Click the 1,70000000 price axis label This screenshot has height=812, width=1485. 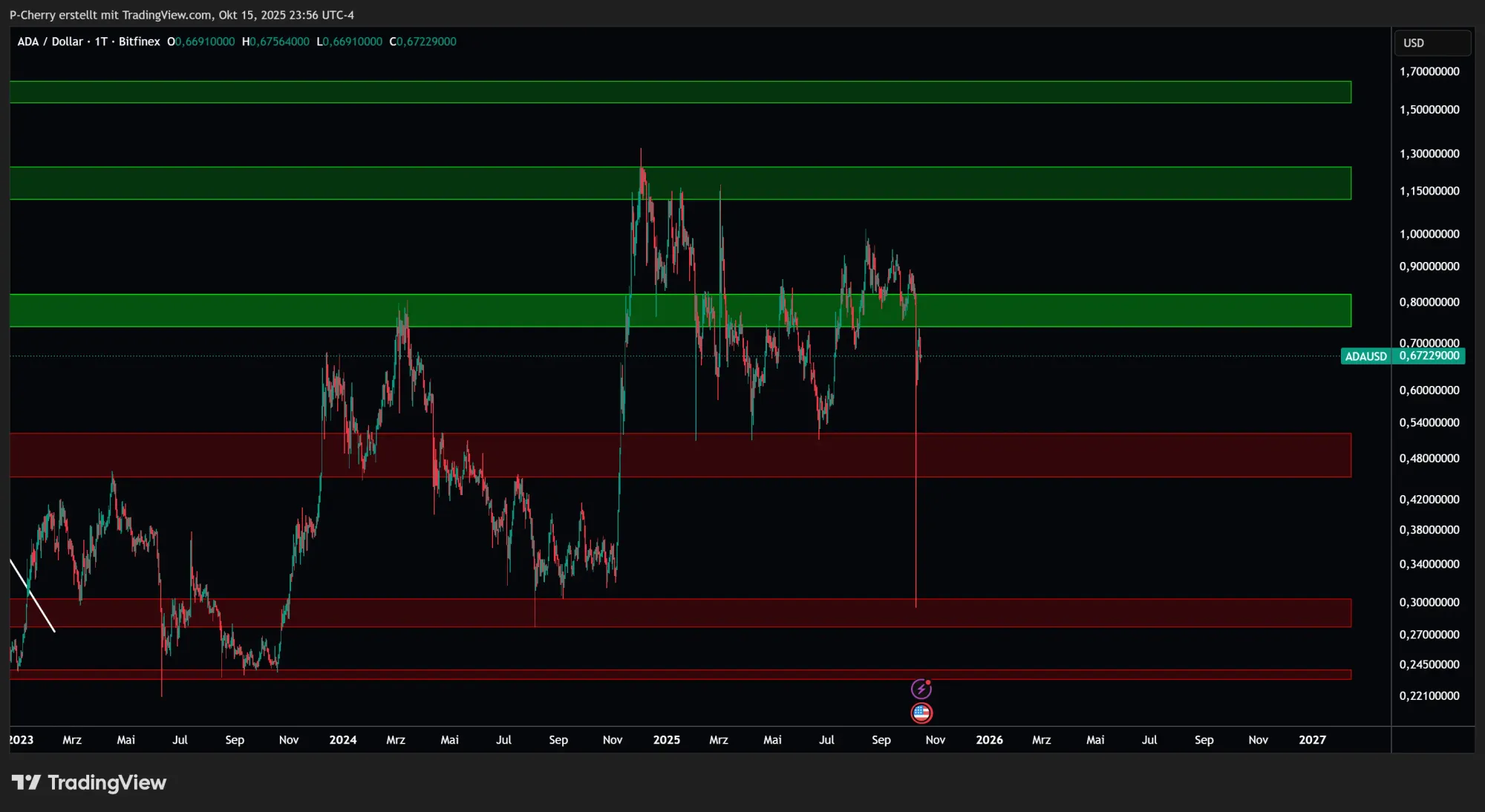point(1429,71)
